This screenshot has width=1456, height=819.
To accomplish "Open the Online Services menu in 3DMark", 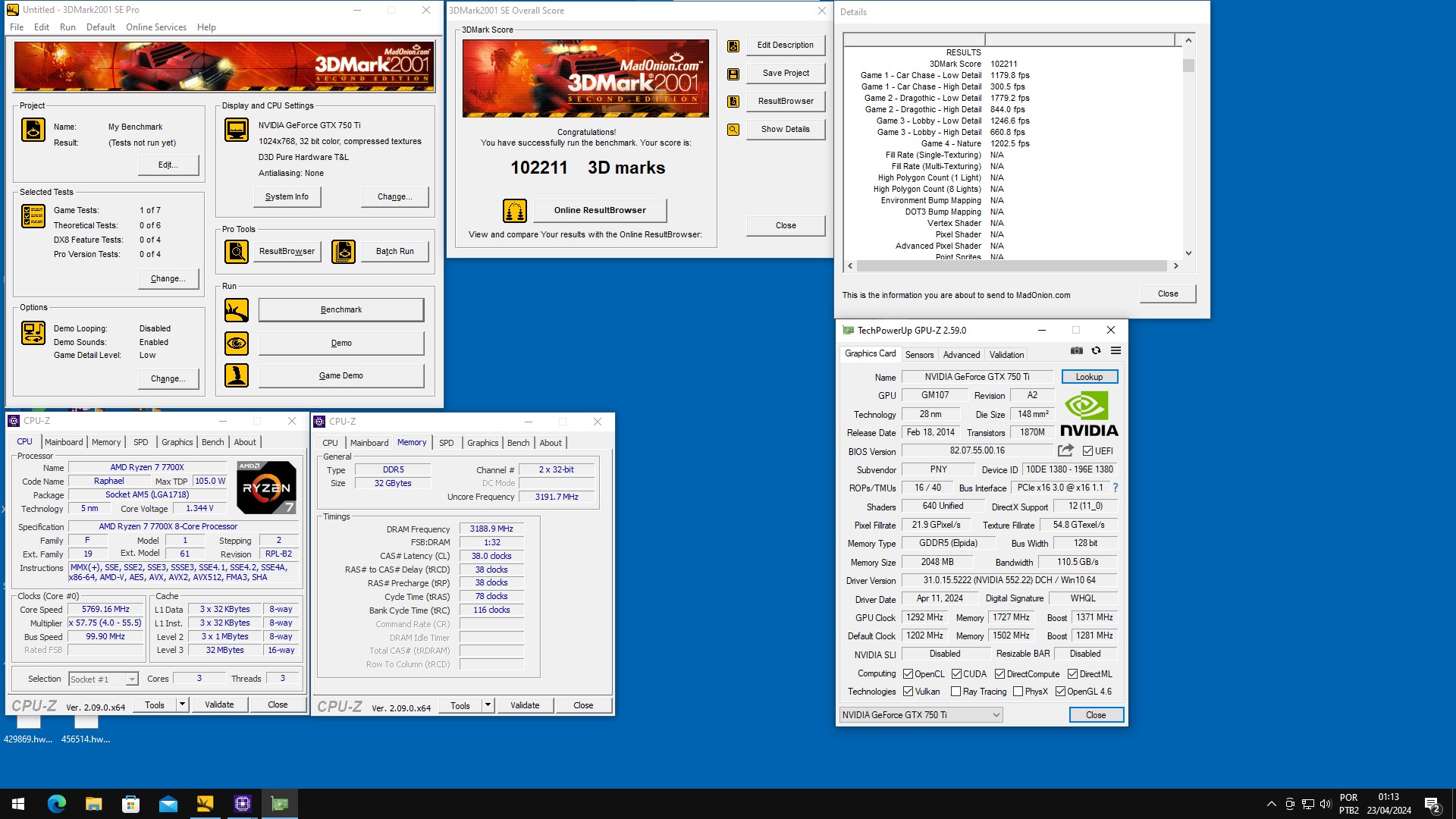I will click(156, 27).
